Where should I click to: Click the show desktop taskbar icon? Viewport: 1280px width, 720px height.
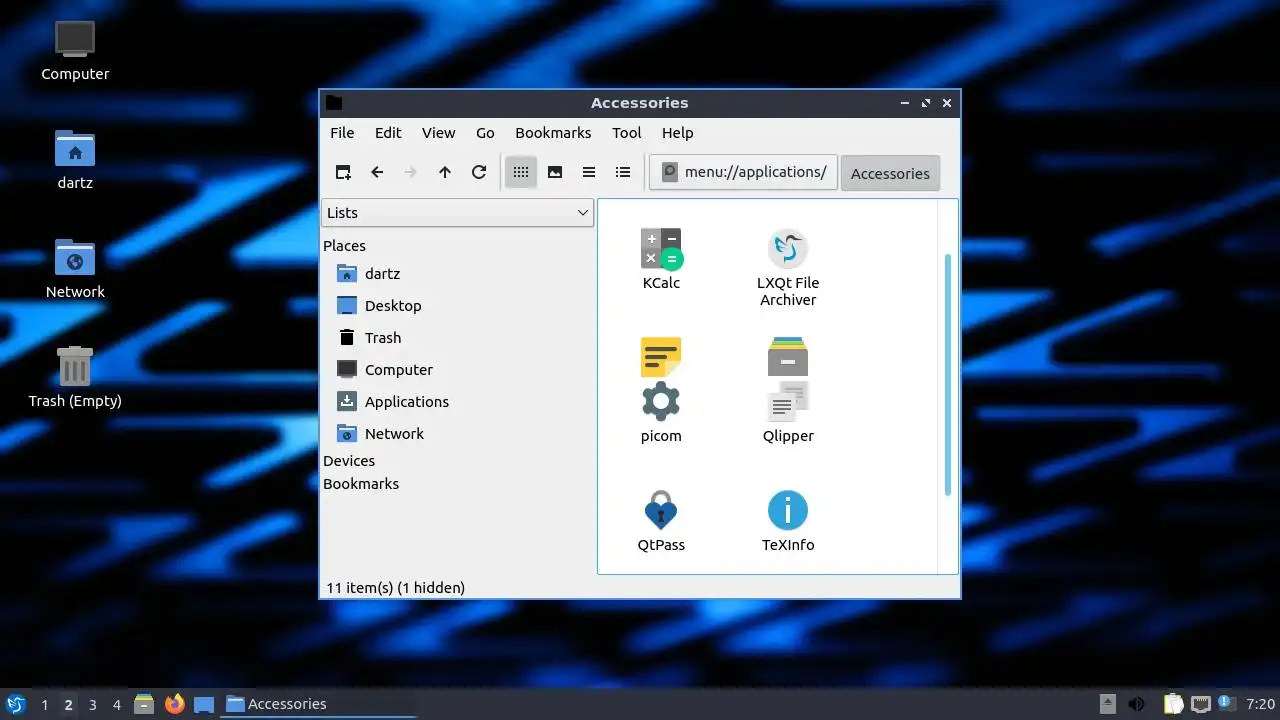(204, 704)
